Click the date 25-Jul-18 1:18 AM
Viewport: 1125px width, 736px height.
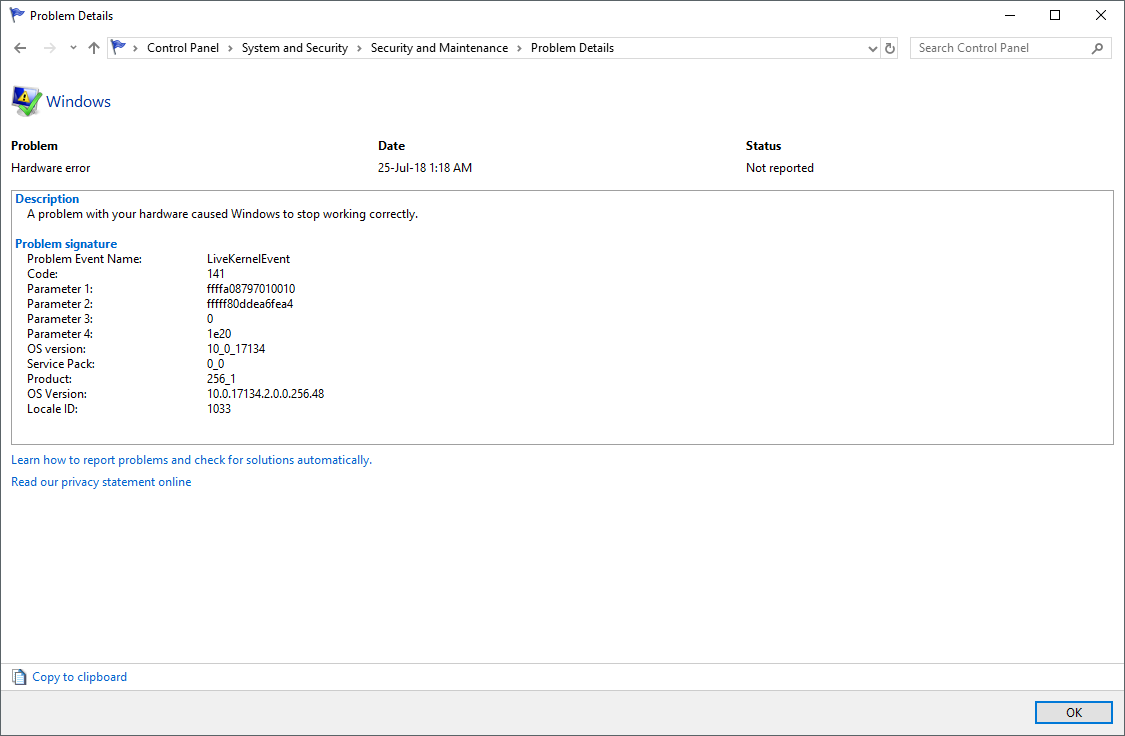(425, 168)
